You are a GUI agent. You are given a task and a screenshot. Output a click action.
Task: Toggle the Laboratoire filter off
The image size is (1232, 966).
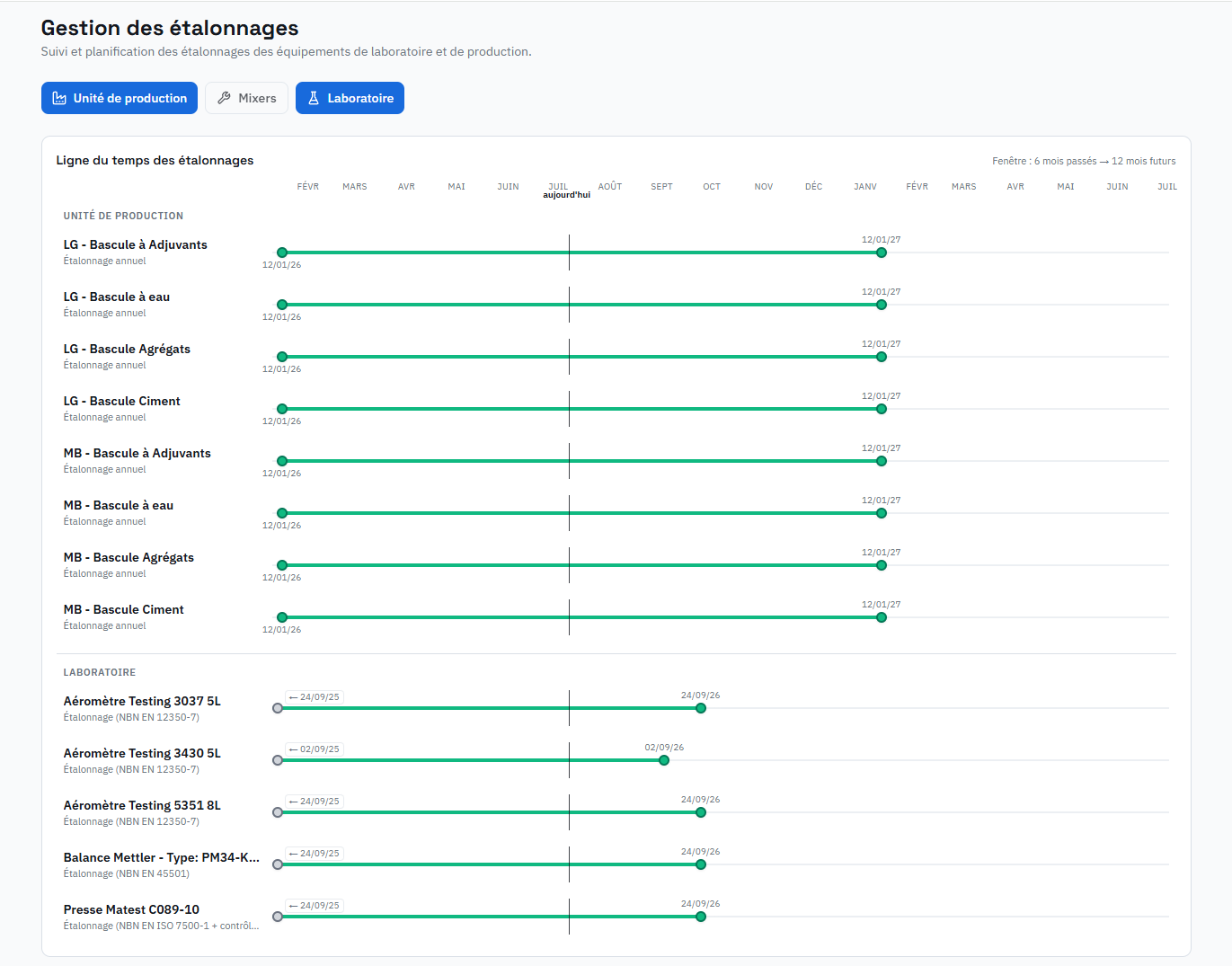tap(350, 98)
